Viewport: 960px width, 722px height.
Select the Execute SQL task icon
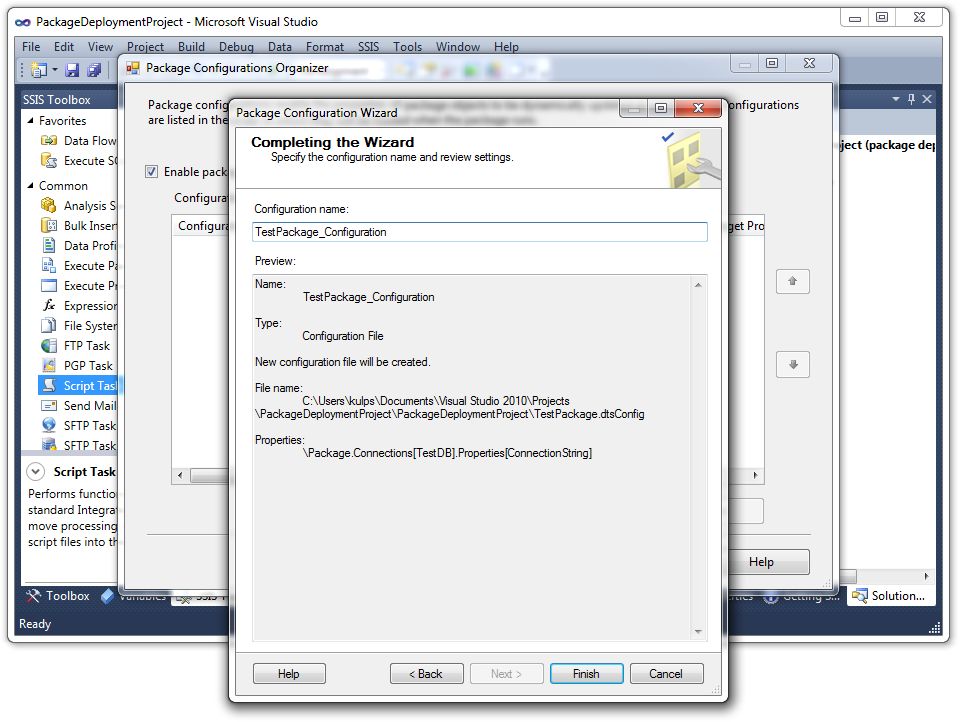pyautogui.click(x=48, y=161)
